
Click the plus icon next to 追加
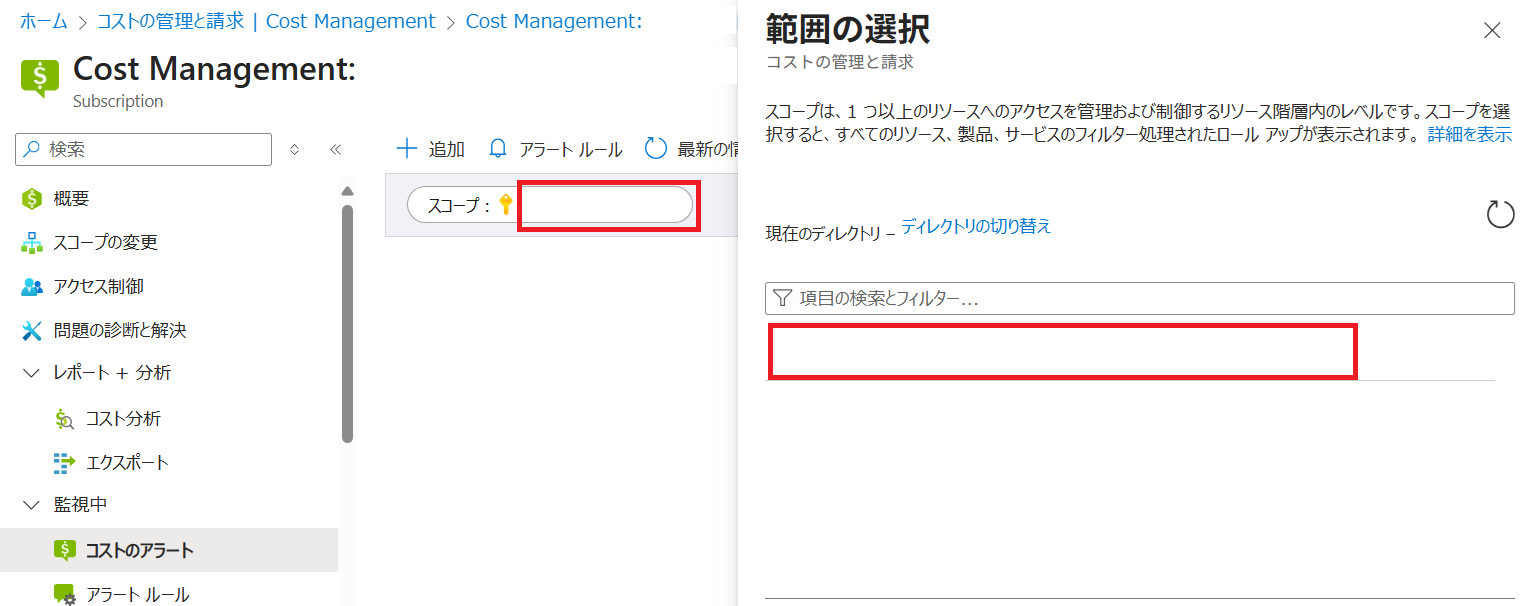pos(407,149)
